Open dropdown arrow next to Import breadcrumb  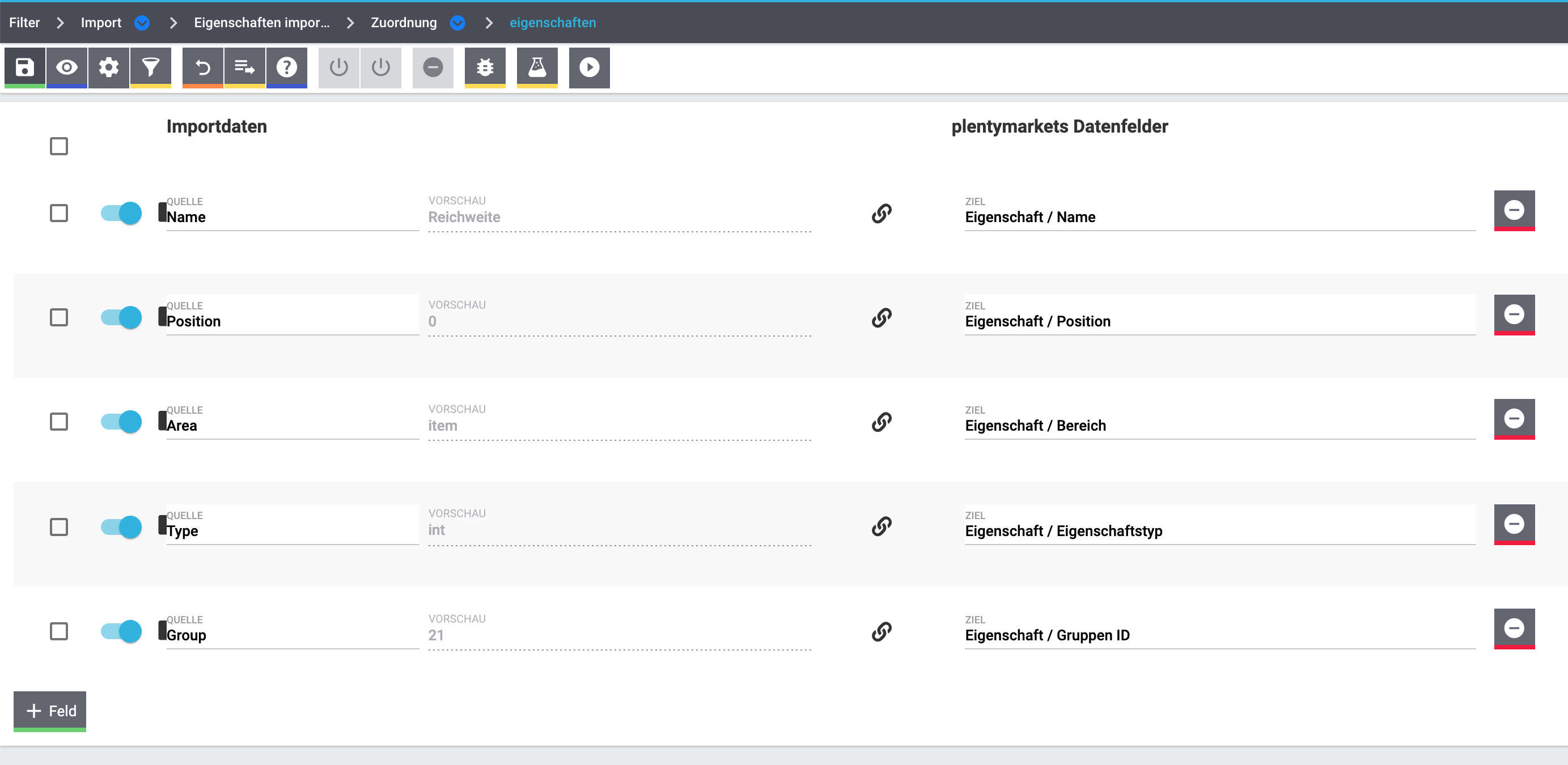[142, 23]
